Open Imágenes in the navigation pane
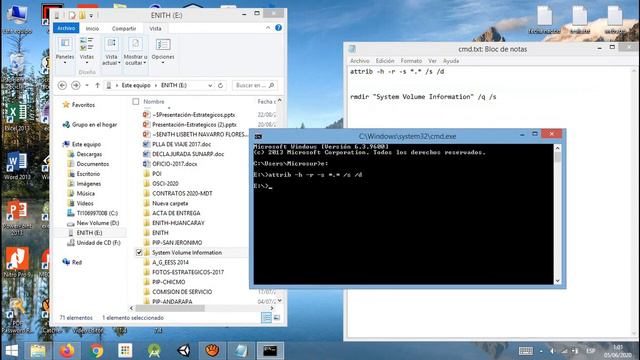The height and width of the screenshot is (360, 640). (89, 184)
